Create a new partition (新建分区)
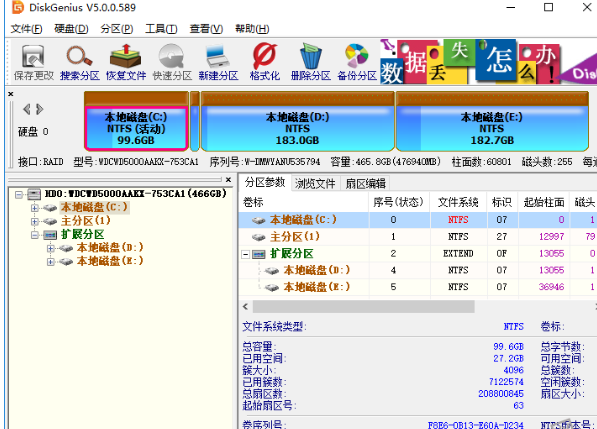The width and height of the screenshot is (597, 429). (x=218, y=62)
